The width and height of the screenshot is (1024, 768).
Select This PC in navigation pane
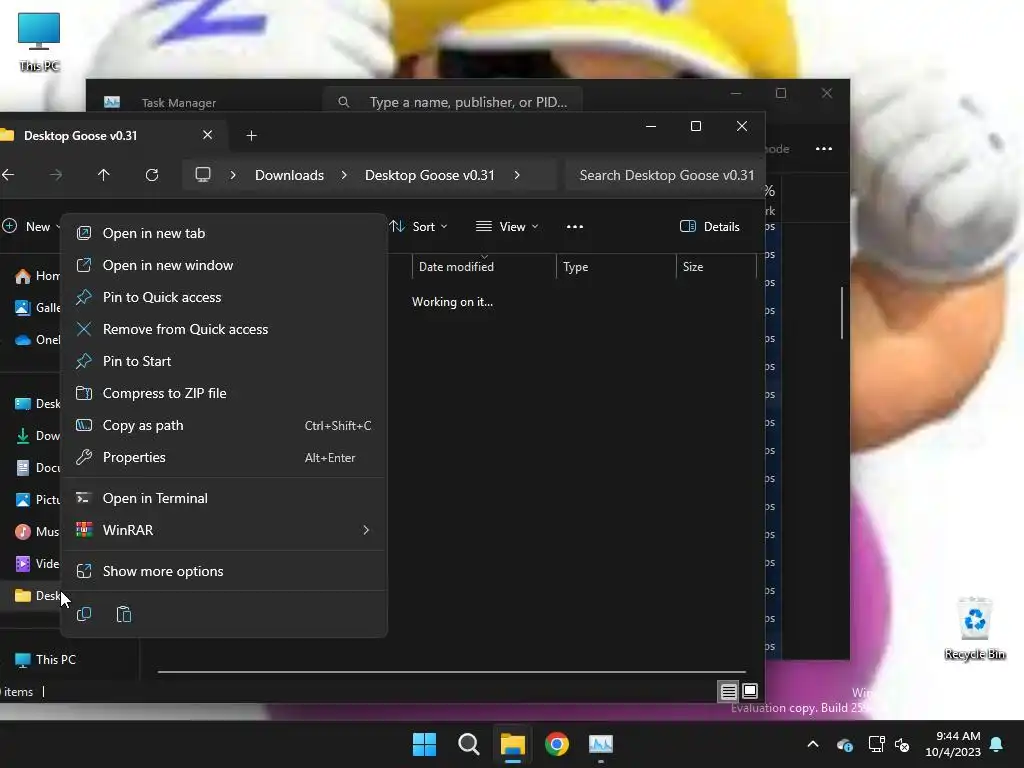coord(44,660)
